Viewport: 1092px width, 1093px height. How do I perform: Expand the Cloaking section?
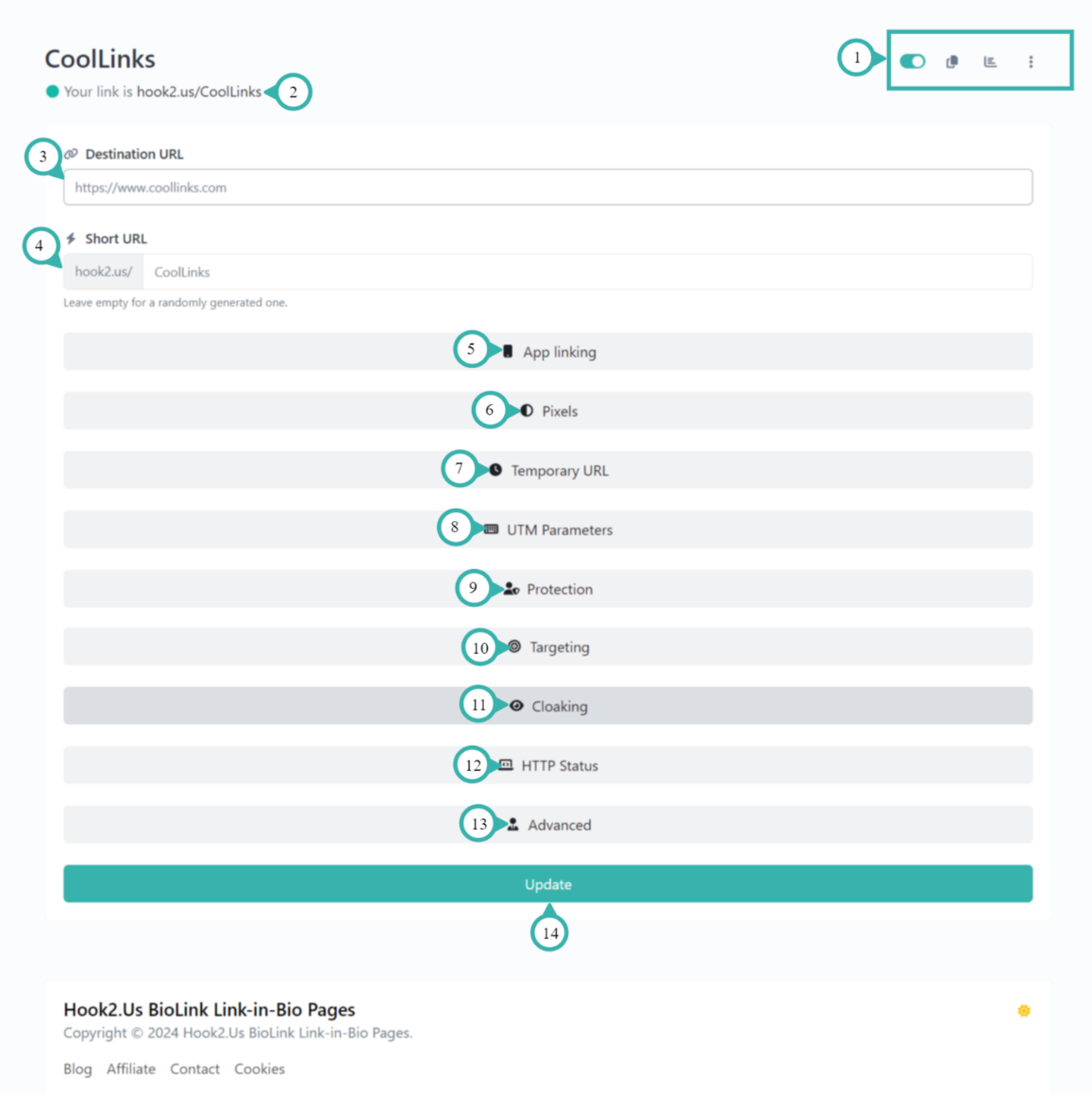pos(558,707)
